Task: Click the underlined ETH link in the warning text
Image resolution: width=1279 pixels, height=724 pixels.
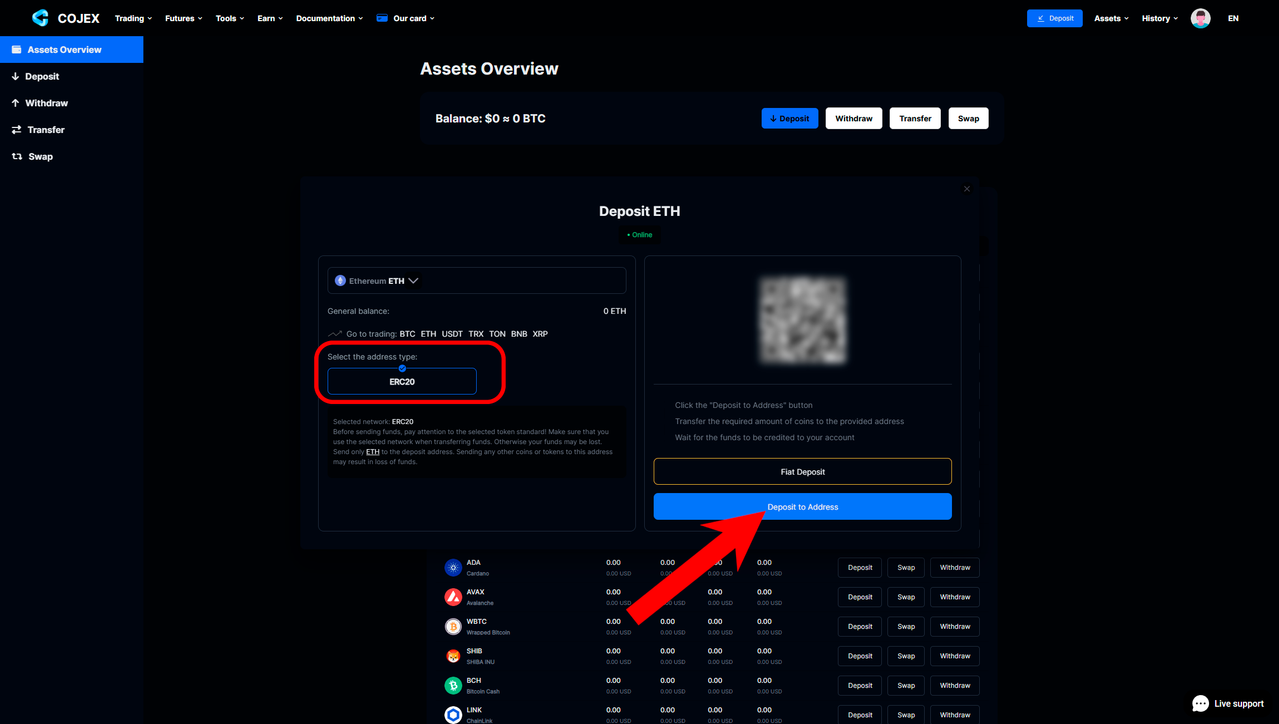Action: [372, 452]
